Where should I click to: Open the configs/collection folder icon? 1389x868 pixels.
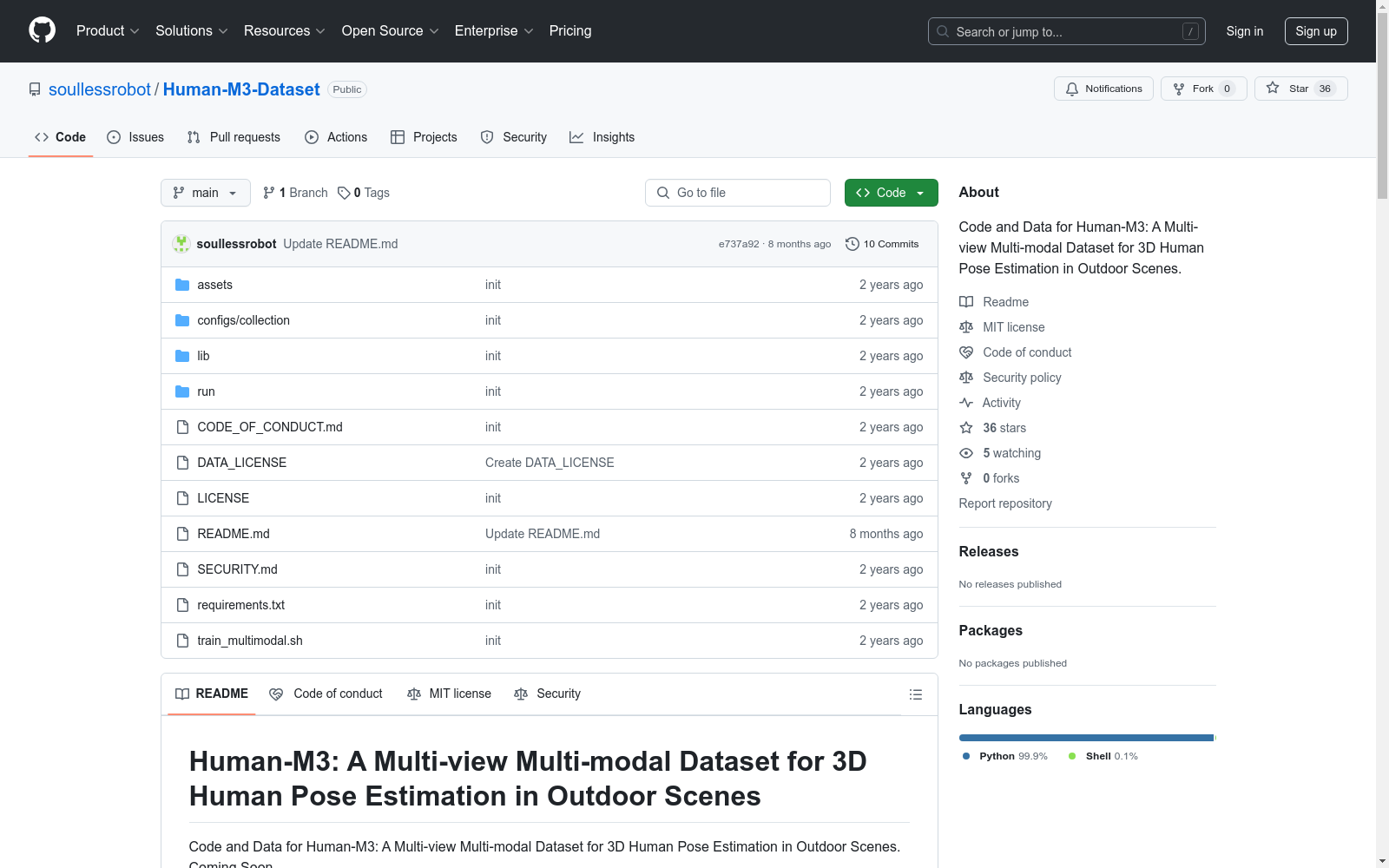tap(182, 320)
